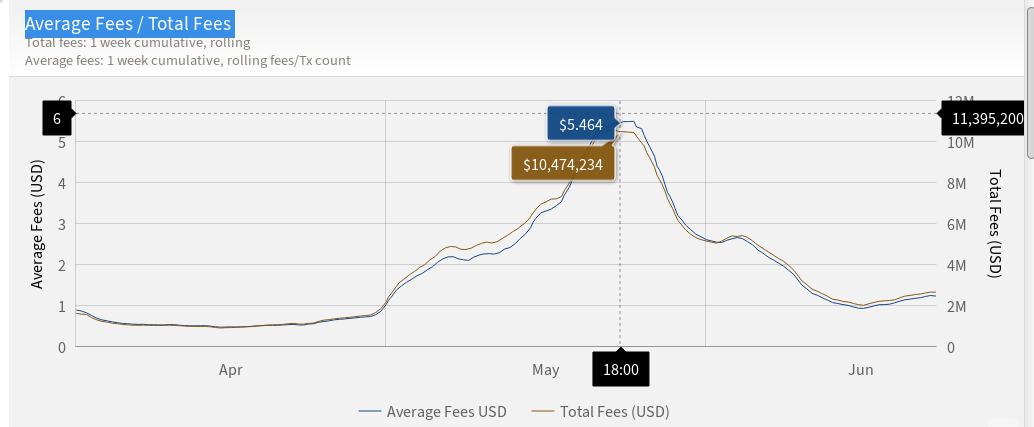The image size is (1034, 427).
Task: Click the blue $5.464 tooltip label
Action: point(581,124)
